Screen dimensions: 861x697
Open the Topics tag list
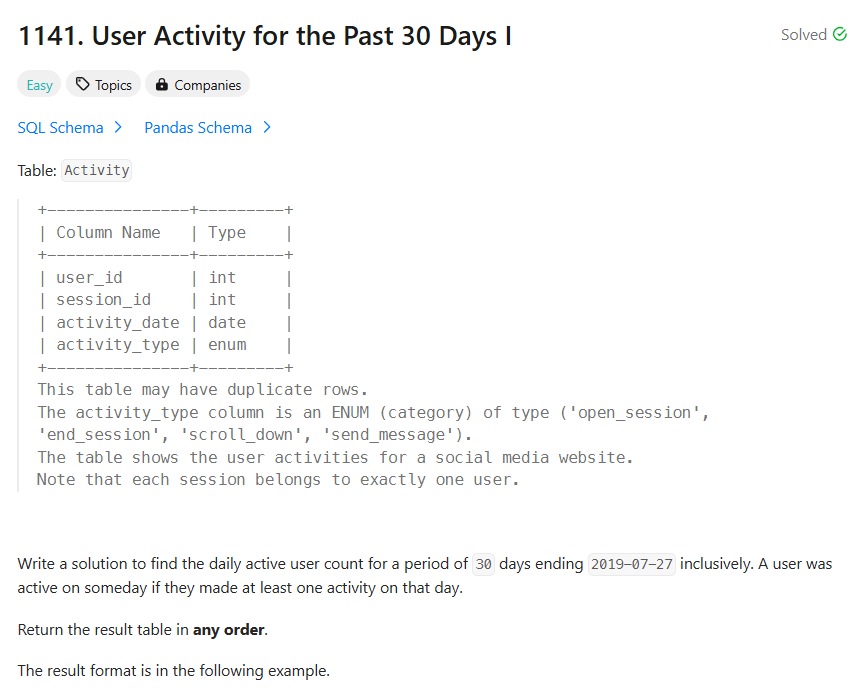pyautogui.click(x=103, y=85)
